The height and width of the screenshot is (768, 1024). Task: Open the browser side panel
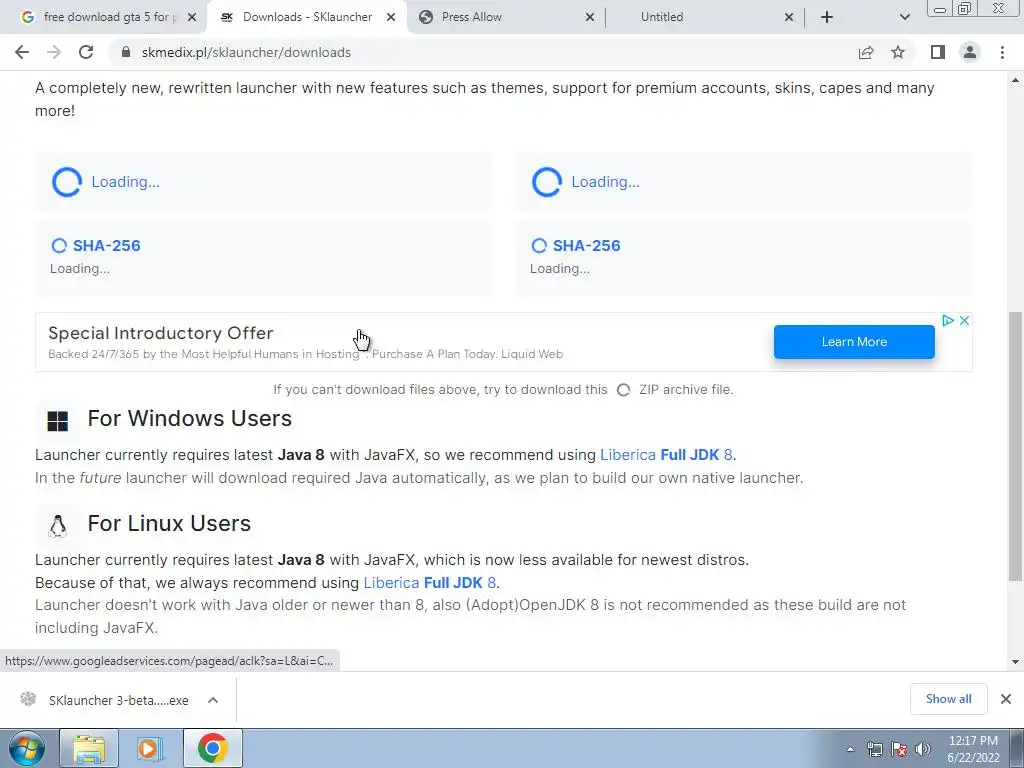[x=938, y=52]
